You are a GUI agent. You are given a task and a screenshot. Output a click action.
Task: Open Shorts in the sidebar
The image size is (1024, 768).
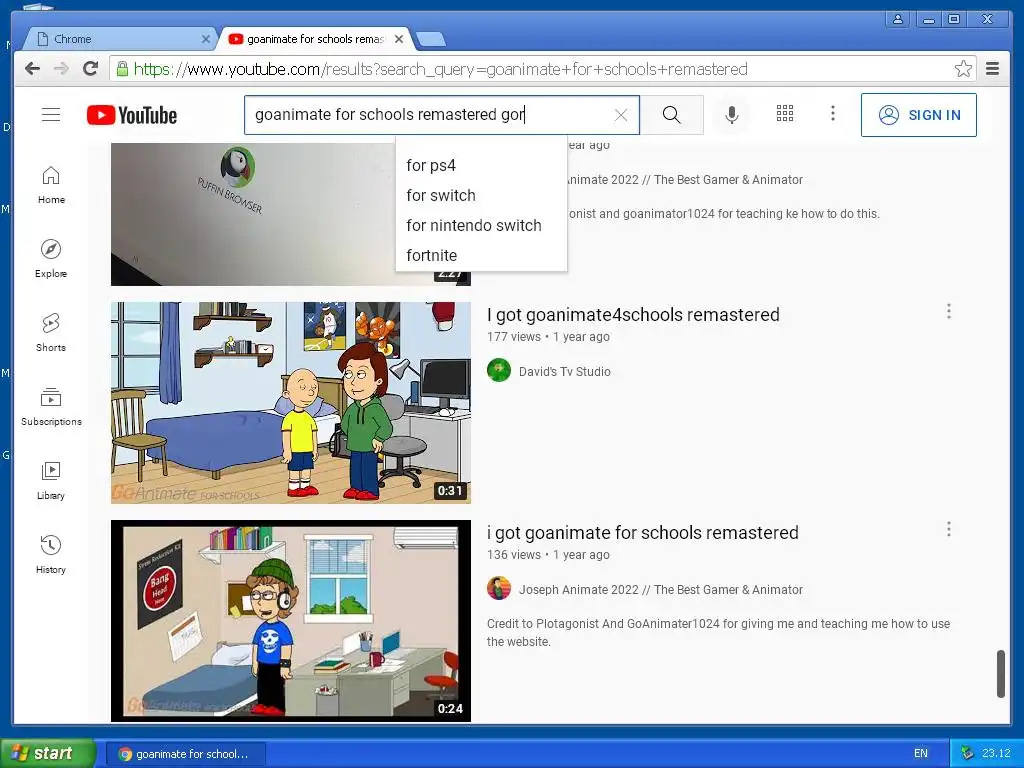tap(51, 333)
